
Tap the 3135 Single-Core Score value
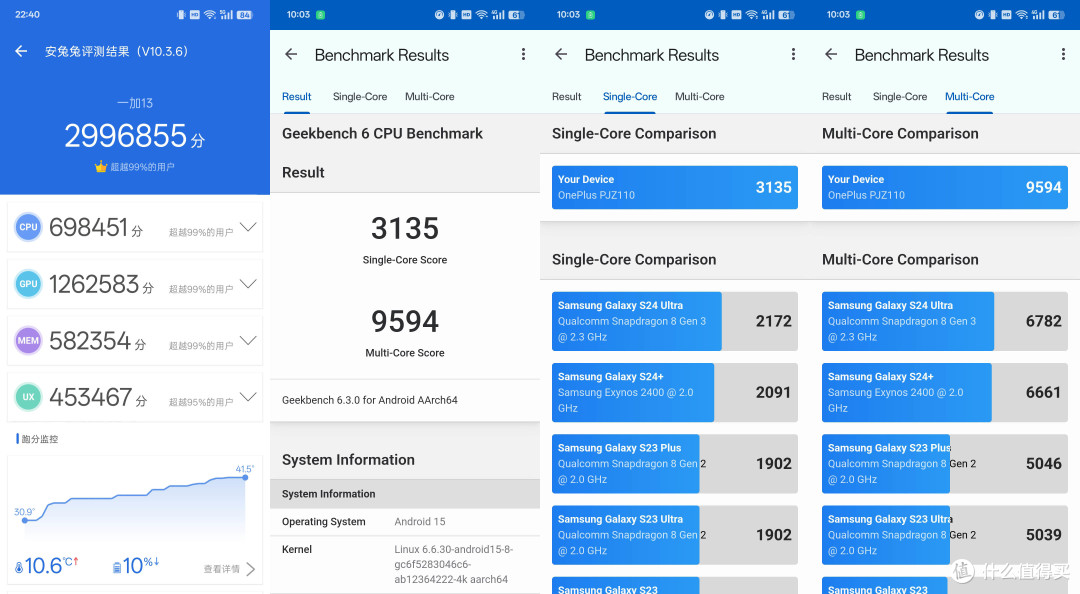(405, 229)
